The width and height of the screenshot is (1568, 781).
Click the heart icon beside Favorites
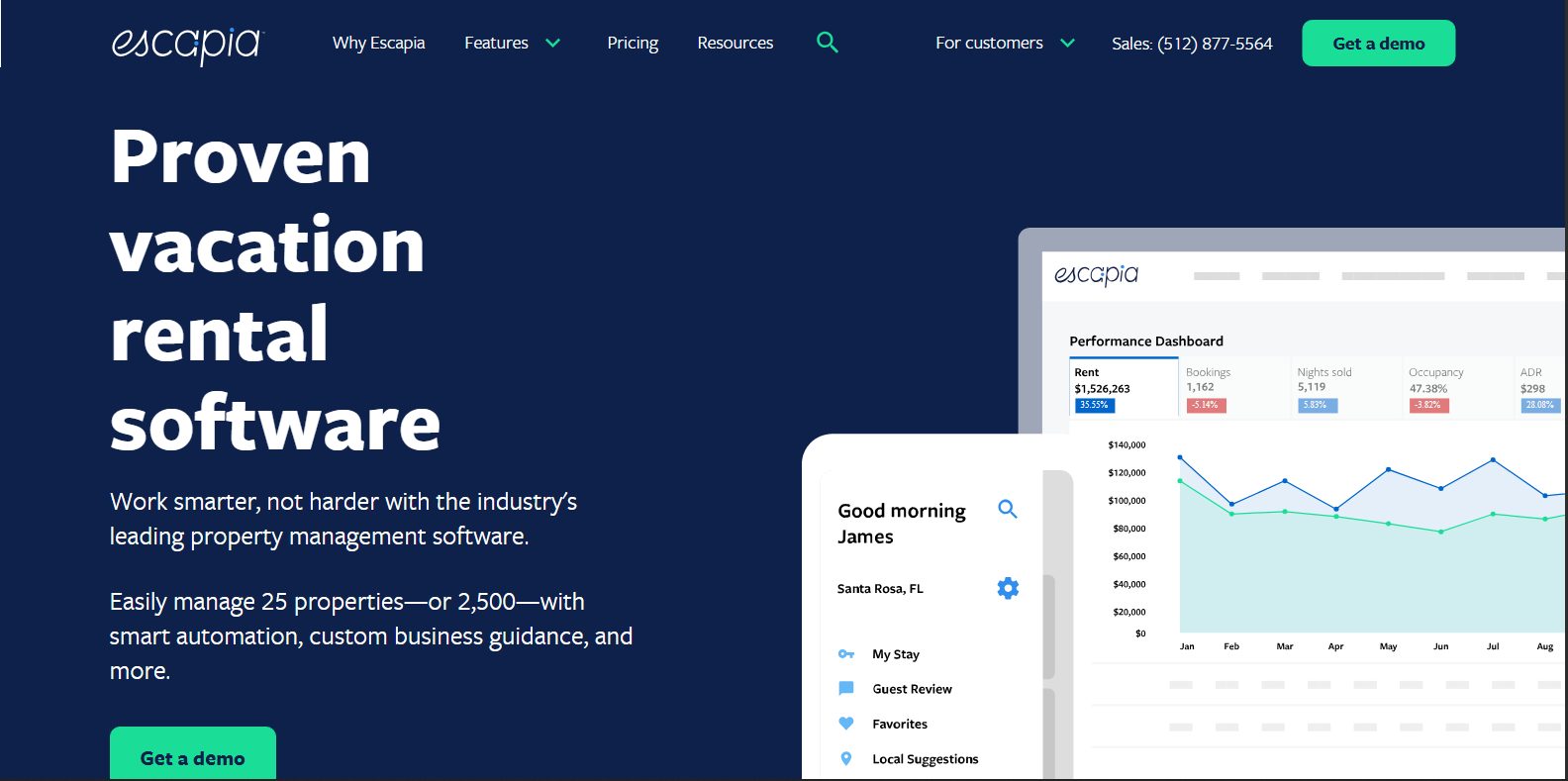(x=846, y=724)
